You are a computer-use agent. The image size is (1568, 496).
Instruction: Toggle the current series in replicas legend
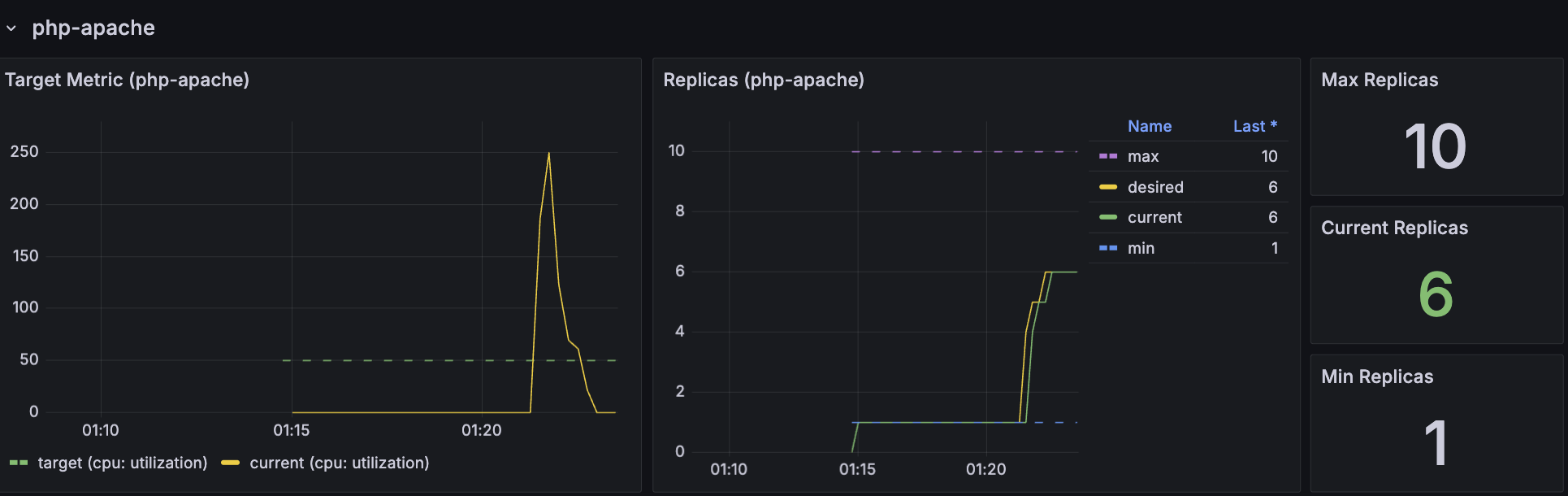1154,217
